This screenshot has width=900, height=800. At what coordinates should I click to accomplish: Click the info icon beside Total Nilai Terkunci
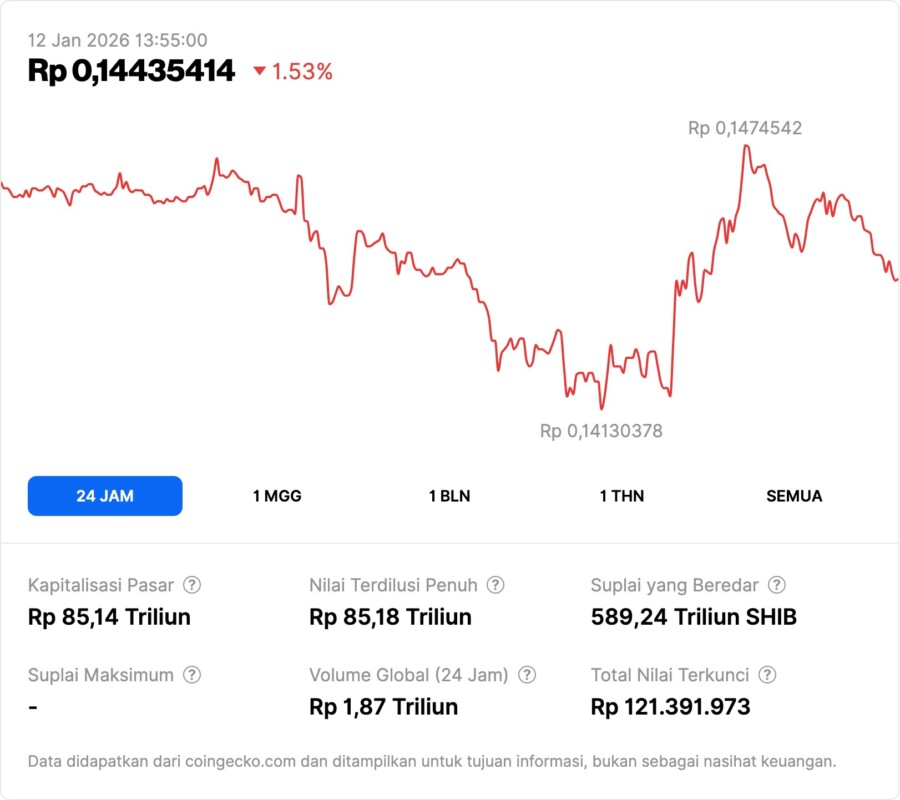[767, 675]
